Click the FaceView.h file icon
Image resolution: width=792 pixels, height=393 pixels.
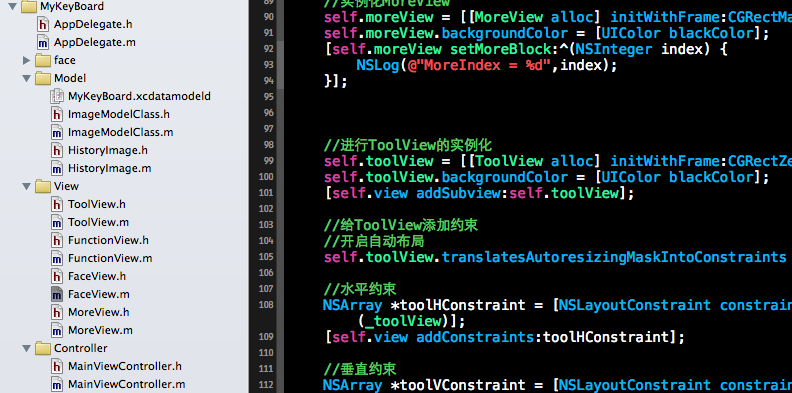tap(57, 276)
